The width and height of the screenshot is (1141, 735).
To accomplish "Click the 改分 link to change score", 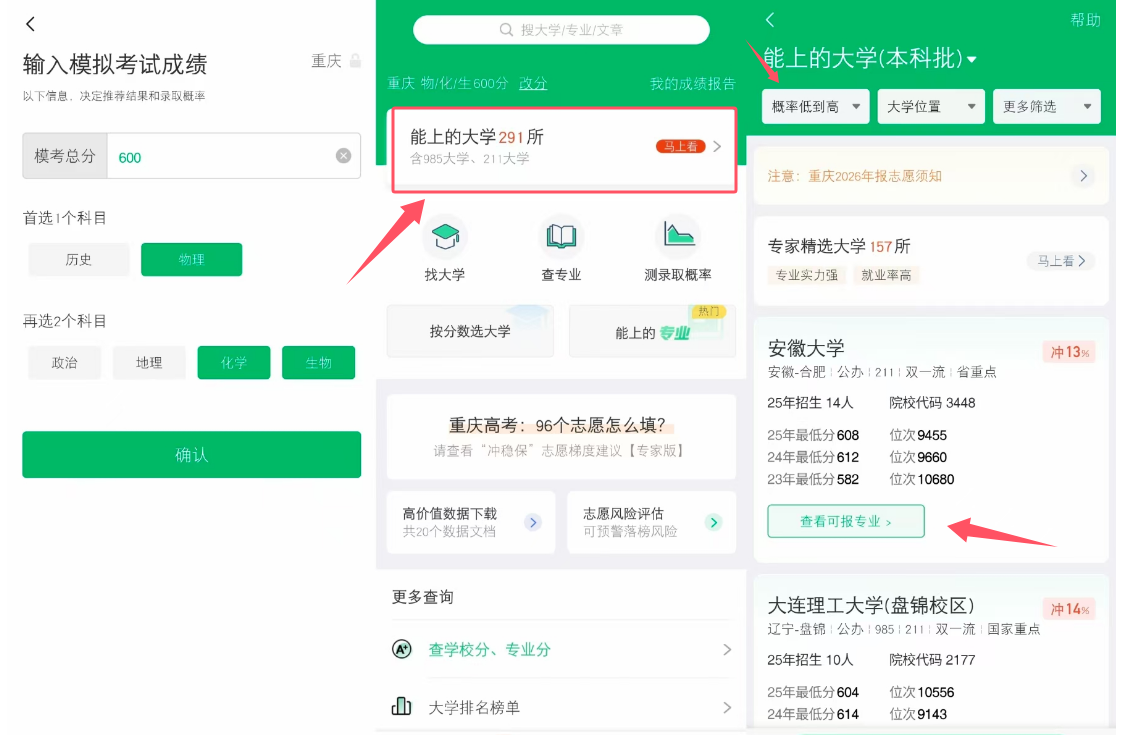I will tap(533, 84).
